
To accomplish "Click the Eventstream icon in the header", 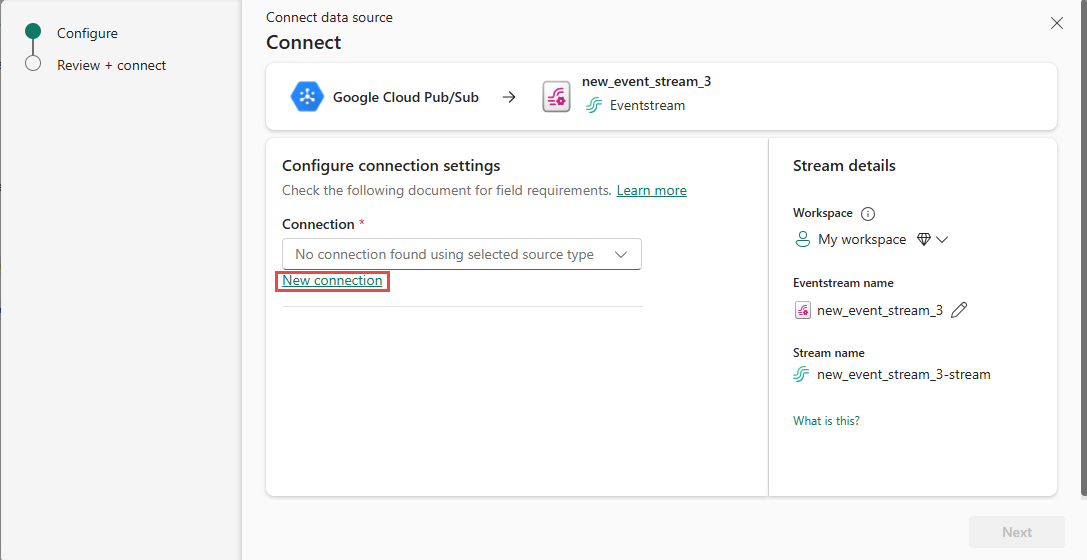I will [x=556, y=97].
